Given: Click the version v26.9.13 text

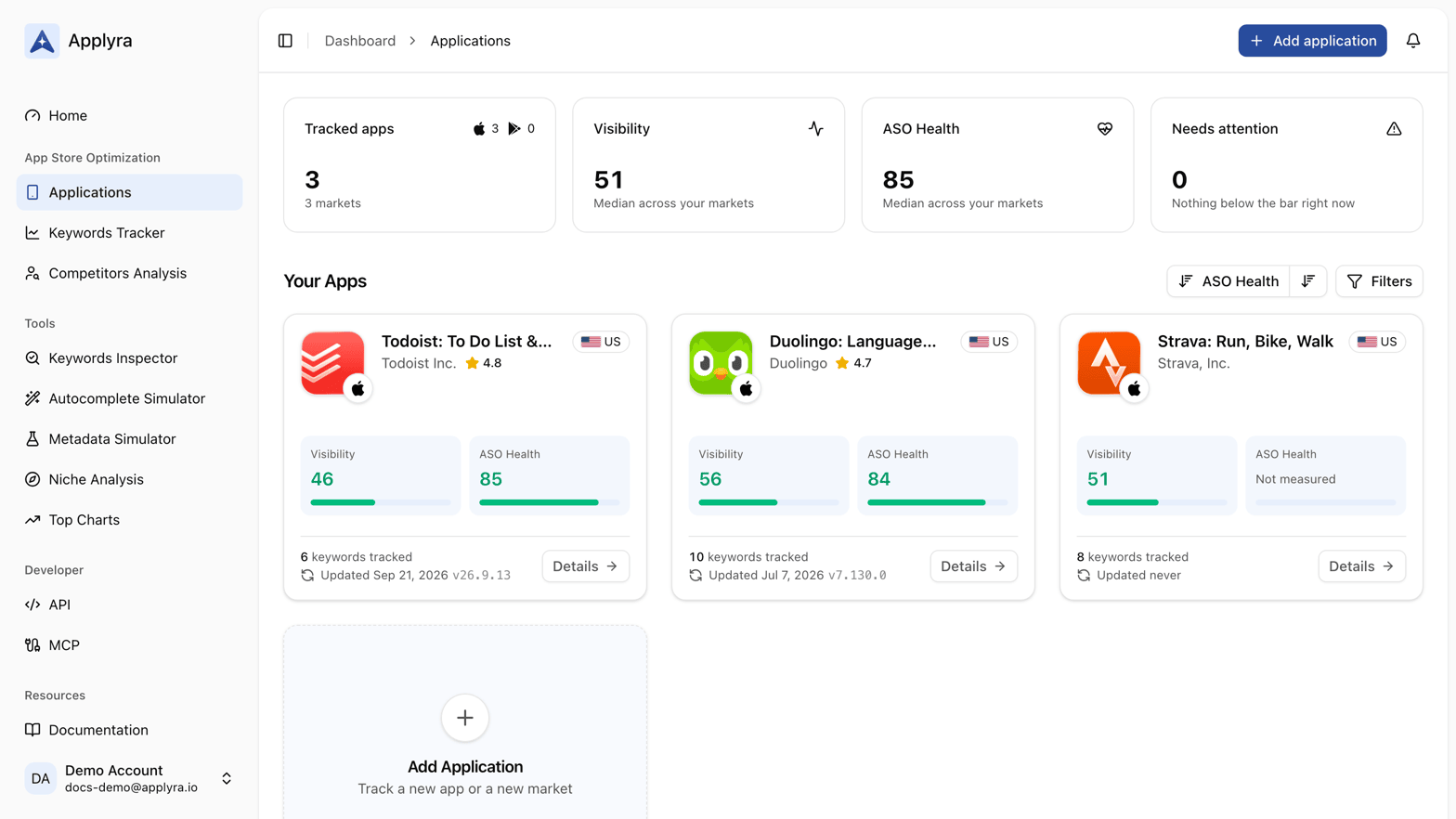Looking at the screenshot, I should pyautogui.click(x=481, y=576).
